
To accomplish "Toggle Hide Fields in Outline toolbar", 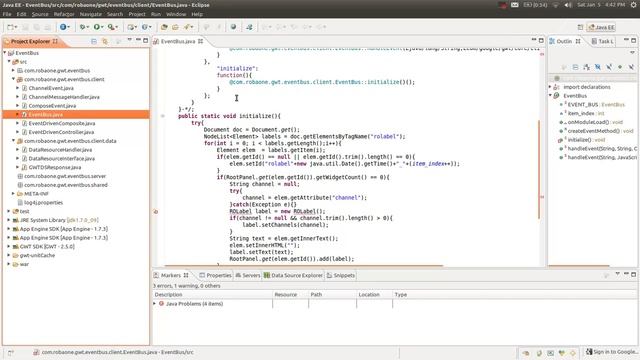I will [598, 67].
